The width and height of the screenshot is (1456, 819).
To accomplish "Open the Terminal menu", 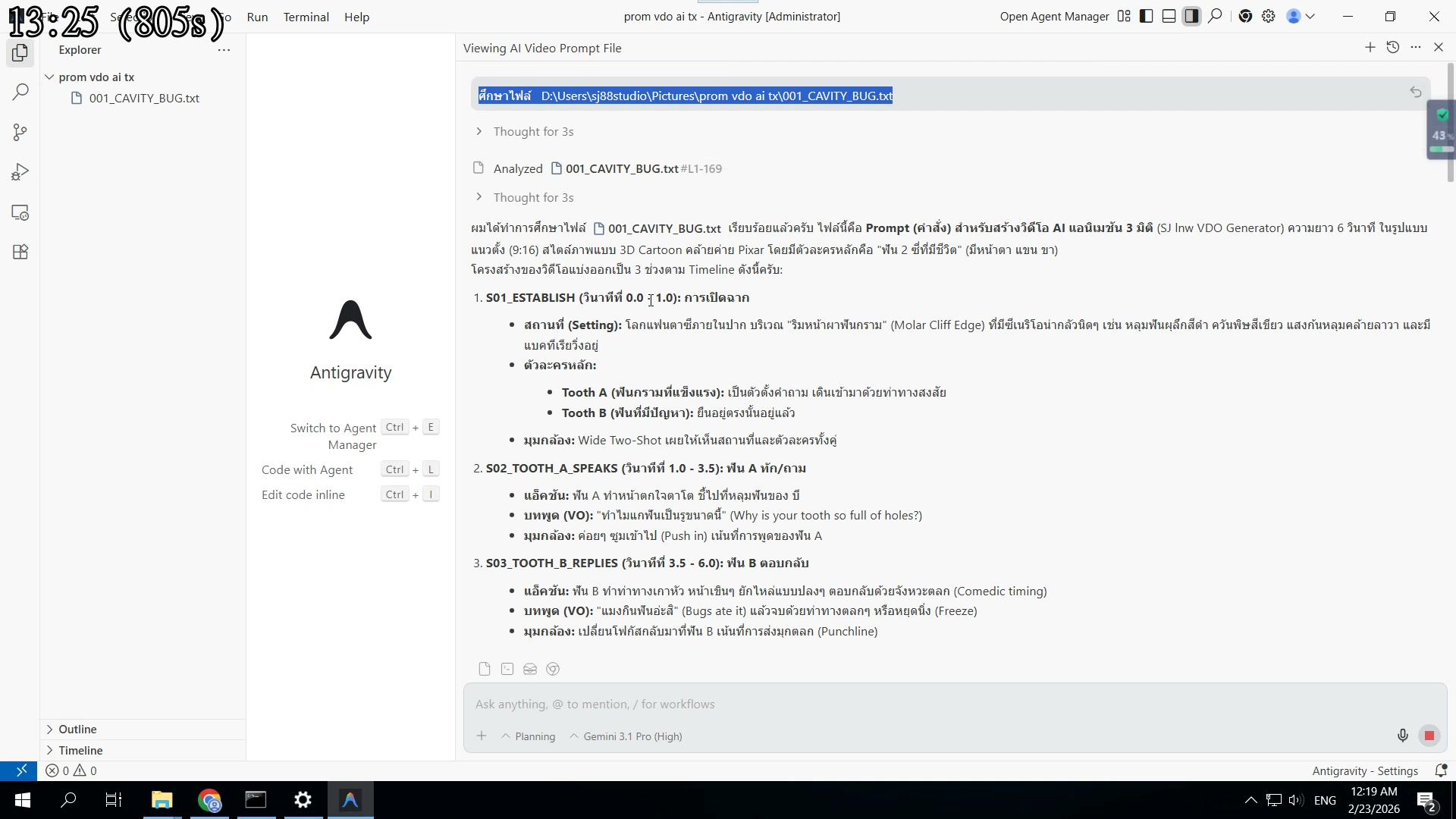I will tap(306, 17).
